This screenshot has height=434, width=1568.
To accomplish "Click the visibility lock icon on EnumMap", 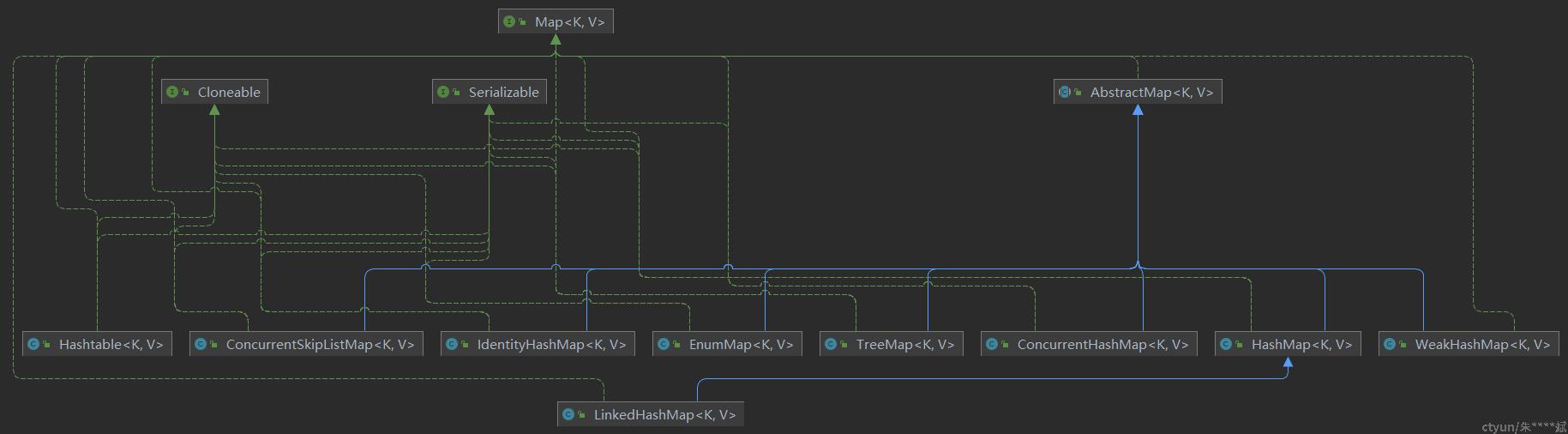I will [676, 344].
